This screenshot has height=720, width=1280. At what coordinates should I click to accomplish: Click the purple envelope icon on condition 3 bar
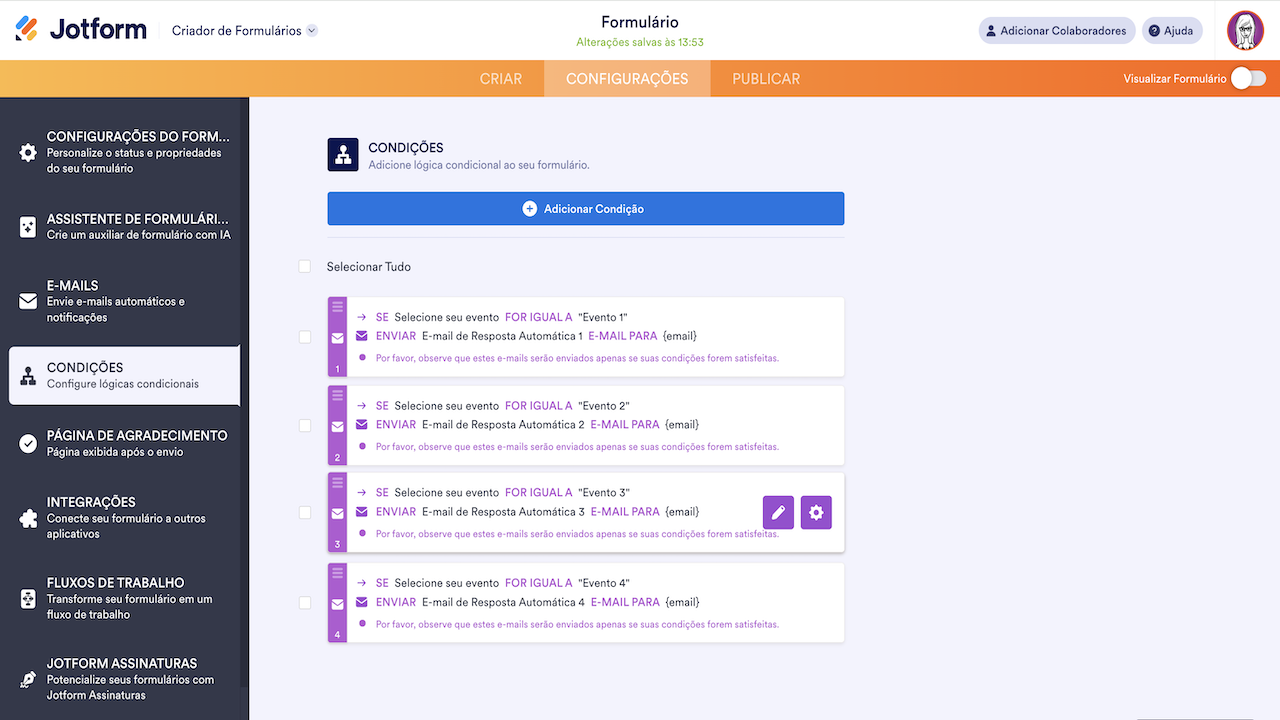click(x=337, y=514)
